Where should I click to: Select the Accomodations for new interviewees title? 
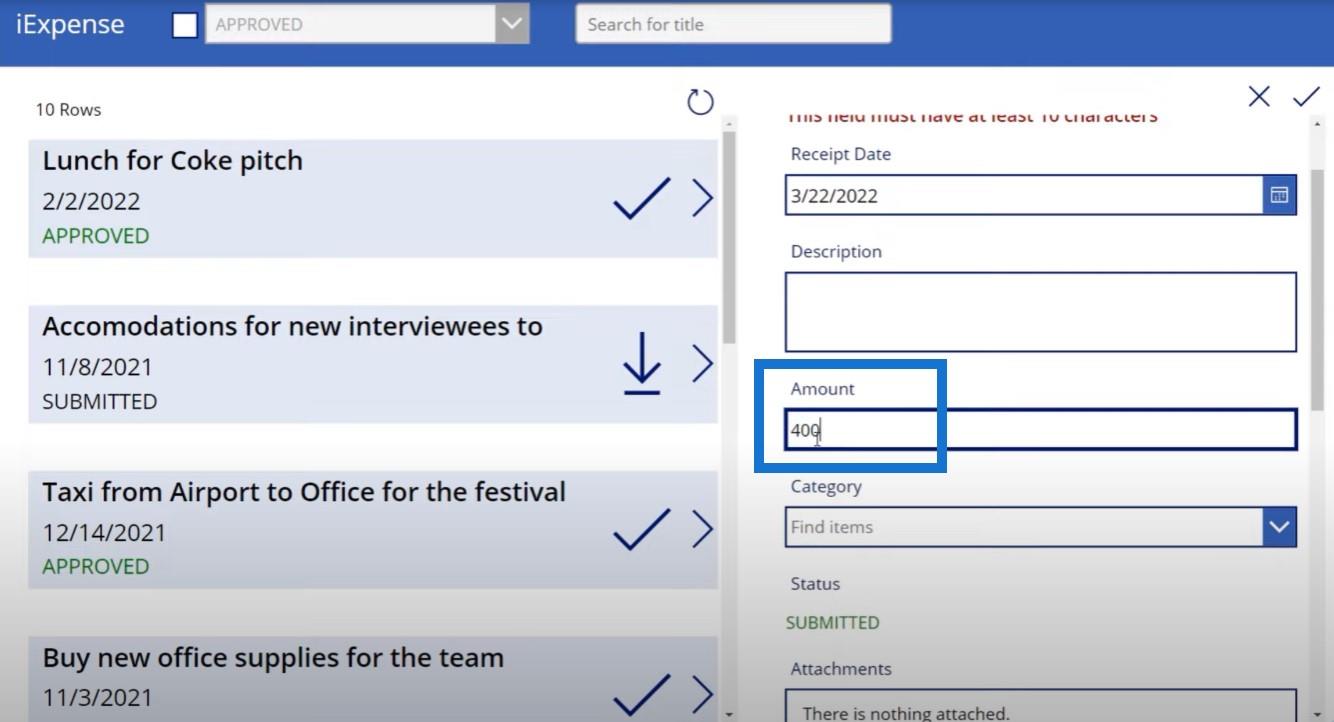(292, 326)
